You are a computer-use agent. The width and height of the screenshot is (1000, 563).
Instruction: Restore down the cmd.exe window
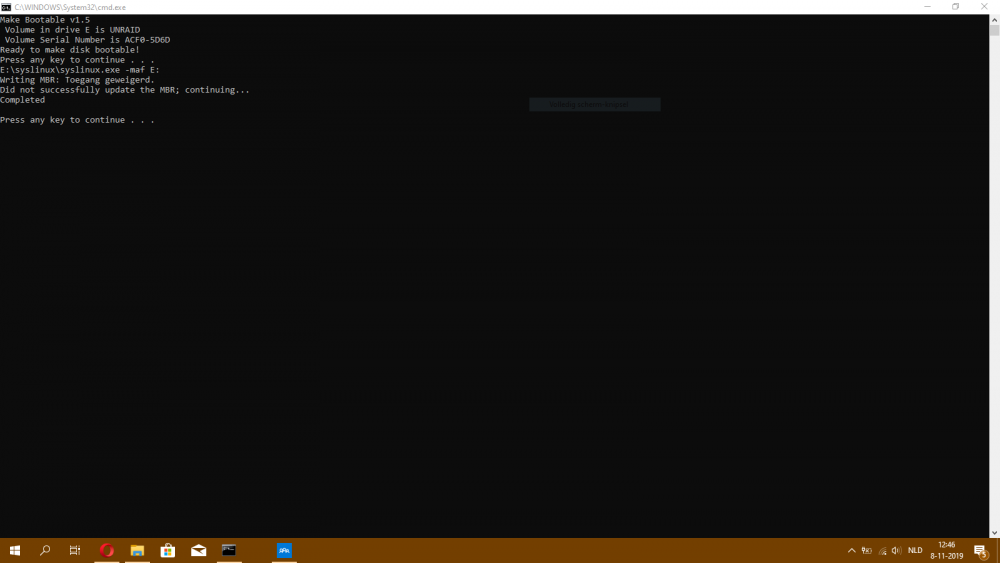point(955,7)
